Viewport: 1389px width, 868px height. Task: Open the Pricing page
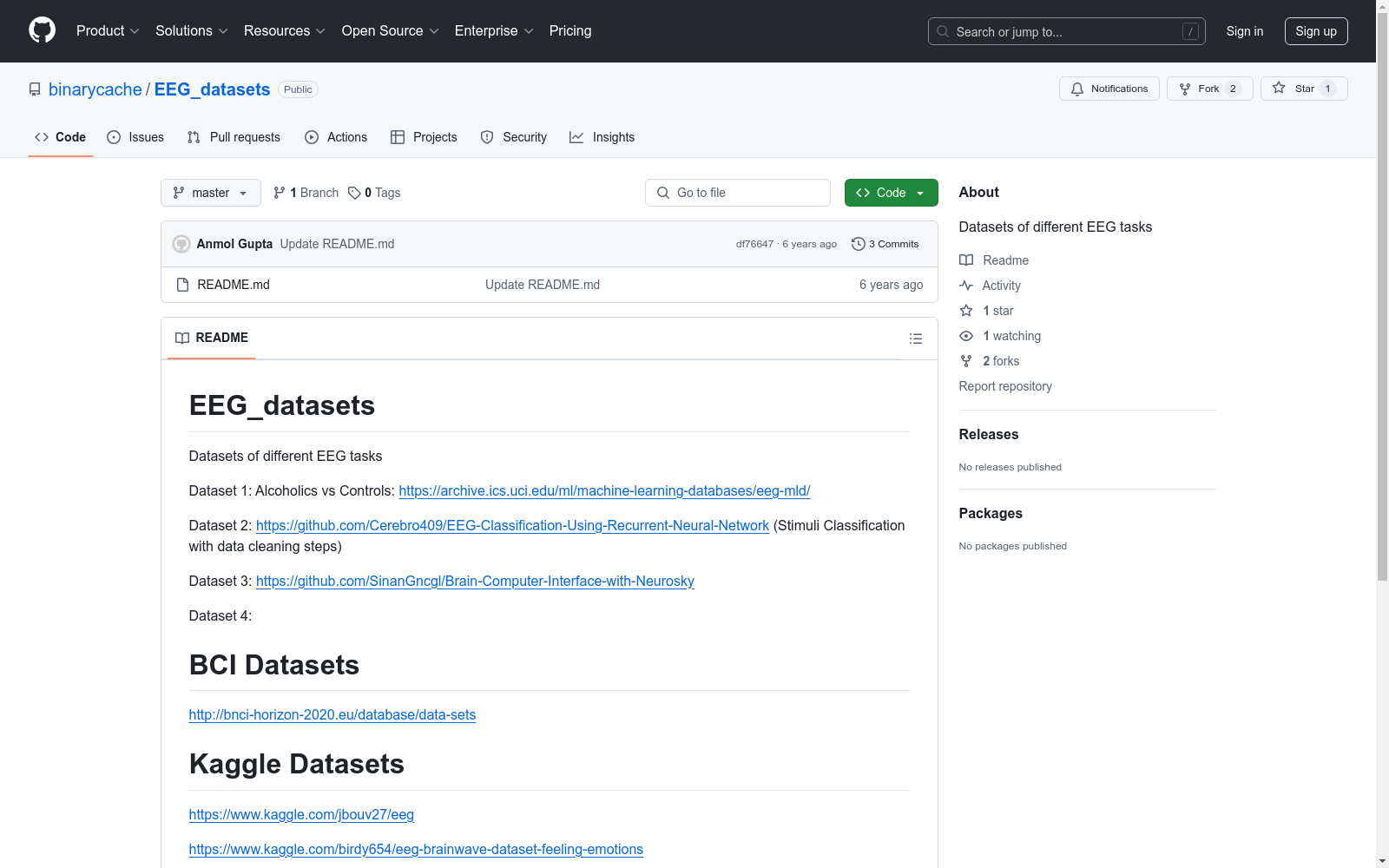pyautogui.click(x=570, y=31)
